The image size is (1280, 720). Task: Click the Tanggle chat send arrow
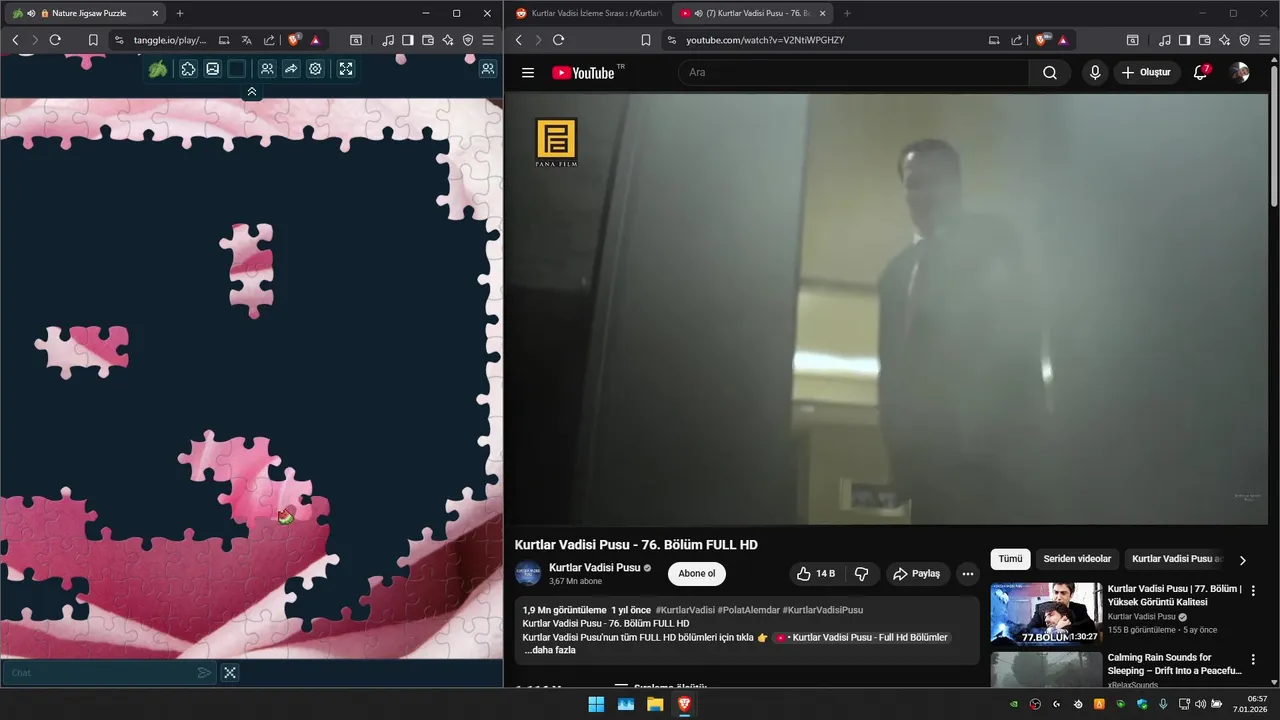(205, 673)
